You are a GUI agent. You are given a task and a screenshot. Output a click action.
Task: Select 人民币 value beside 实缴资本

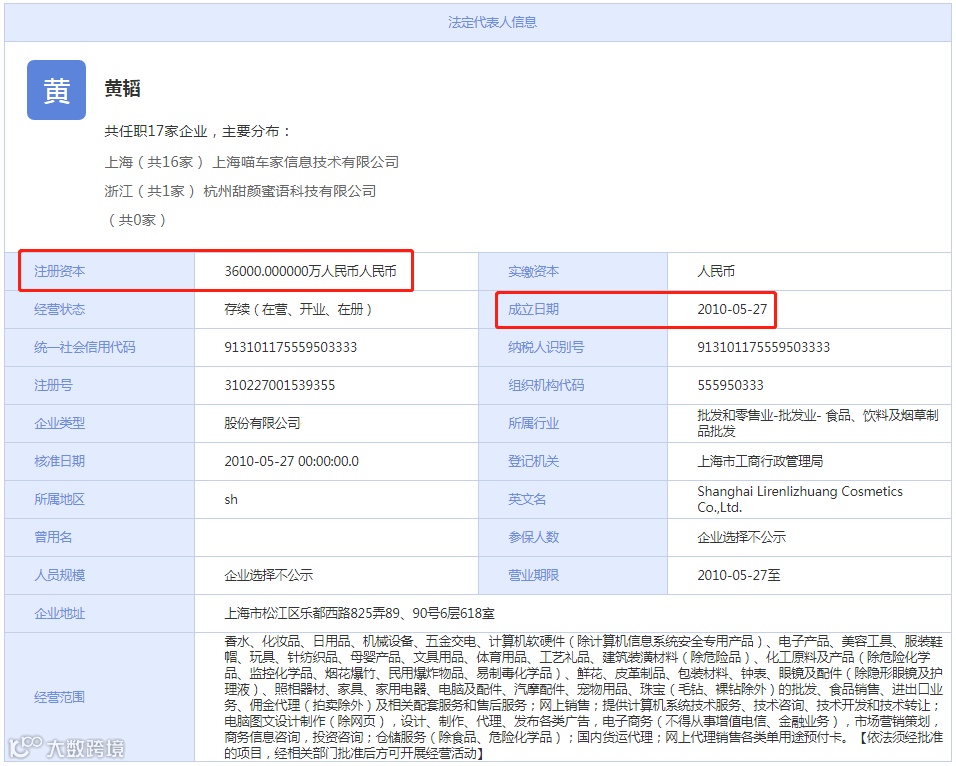(x=716, y=271)
